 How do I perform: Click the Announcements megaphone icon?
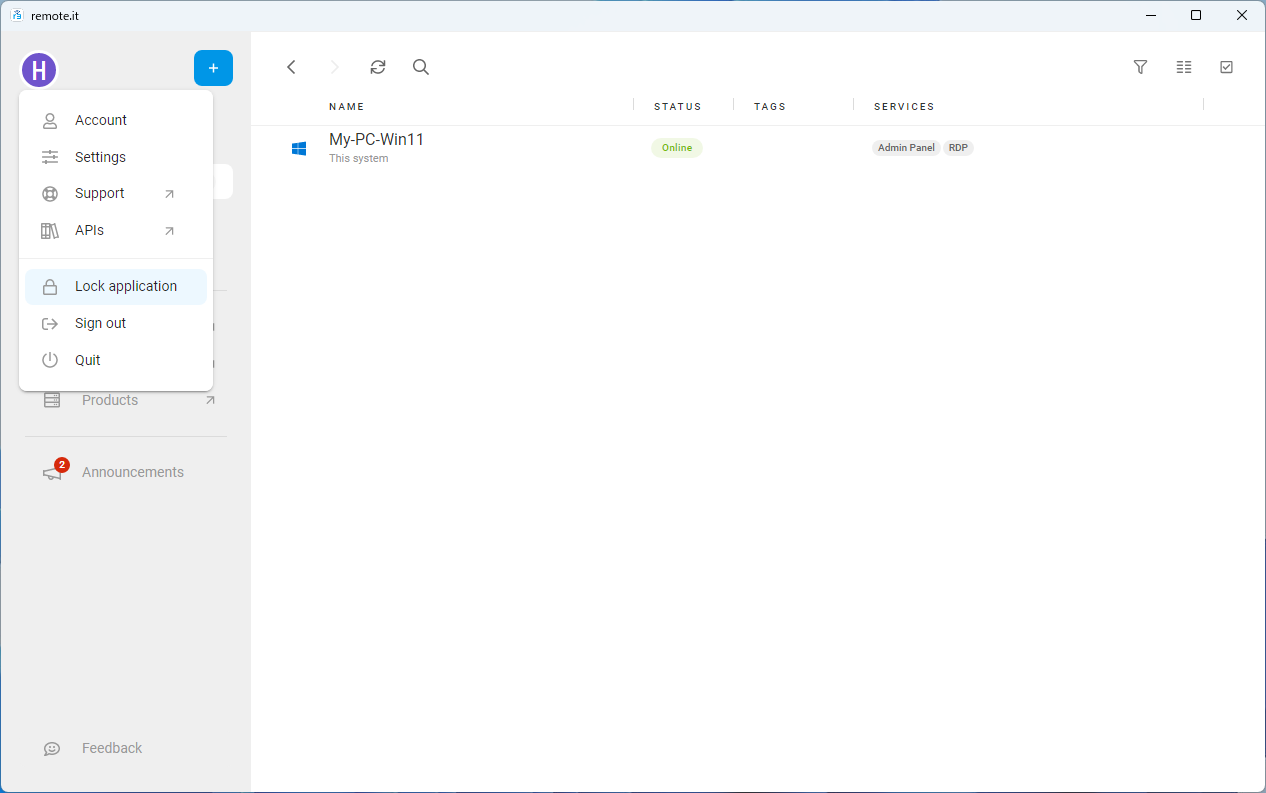(53, 473)
